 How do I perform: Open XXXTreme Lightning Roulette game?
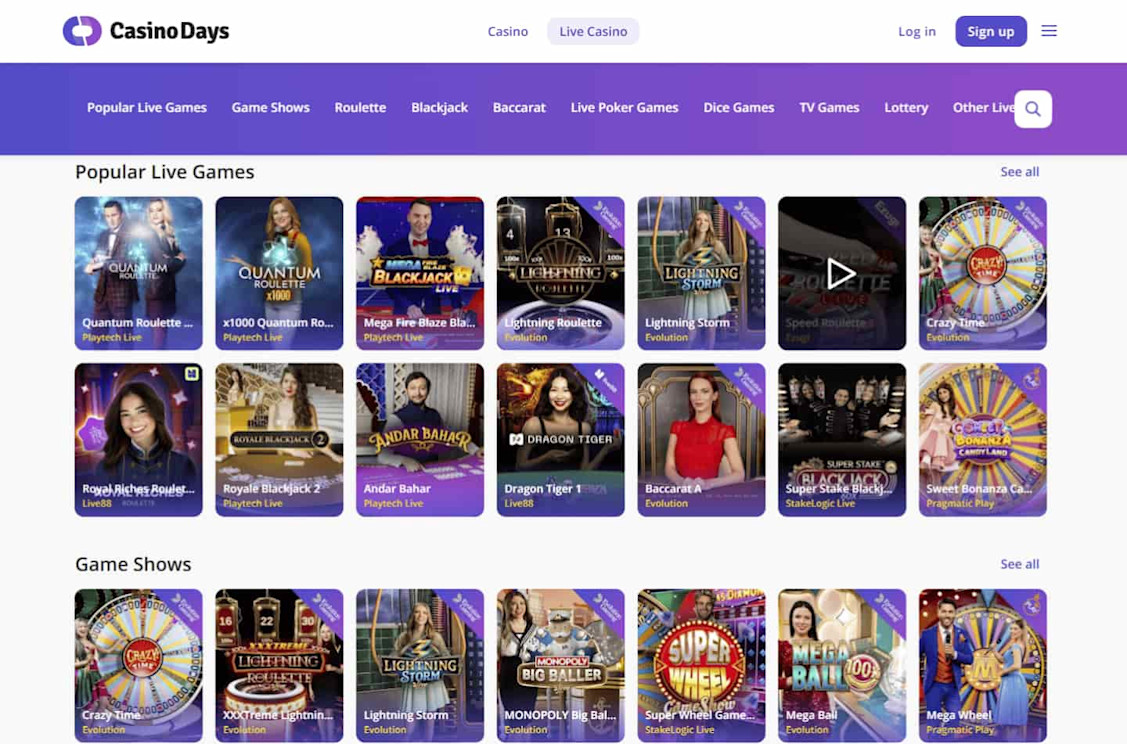tap(279, 666)
